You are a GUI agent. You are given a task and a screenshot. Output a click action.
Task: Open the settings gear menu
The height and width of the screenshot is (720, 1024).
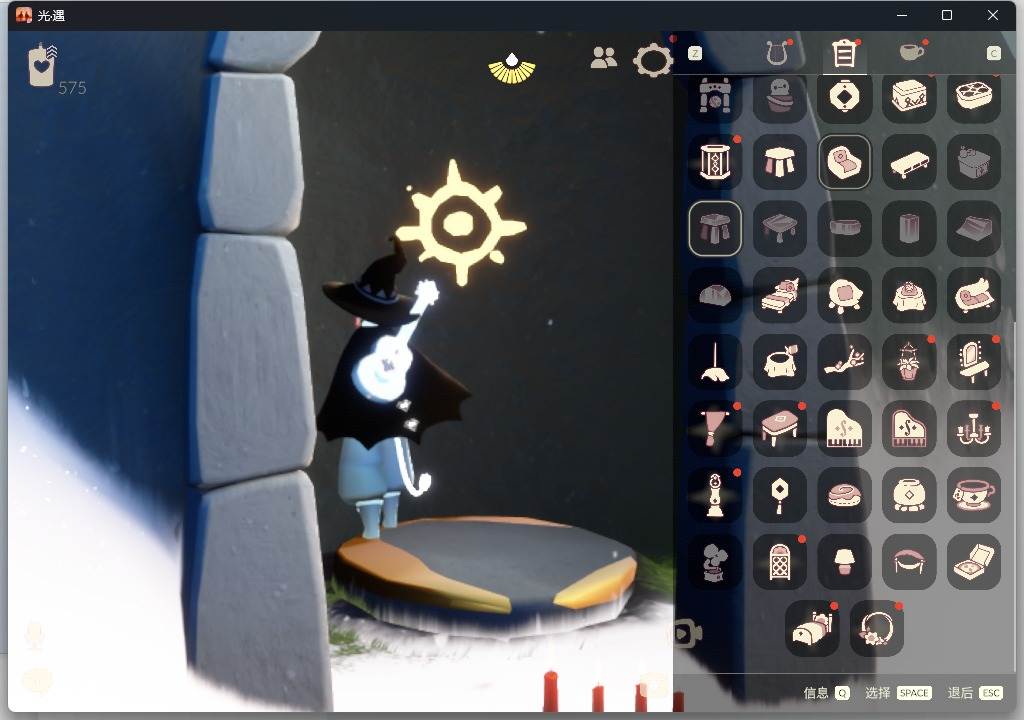point(653,60)
